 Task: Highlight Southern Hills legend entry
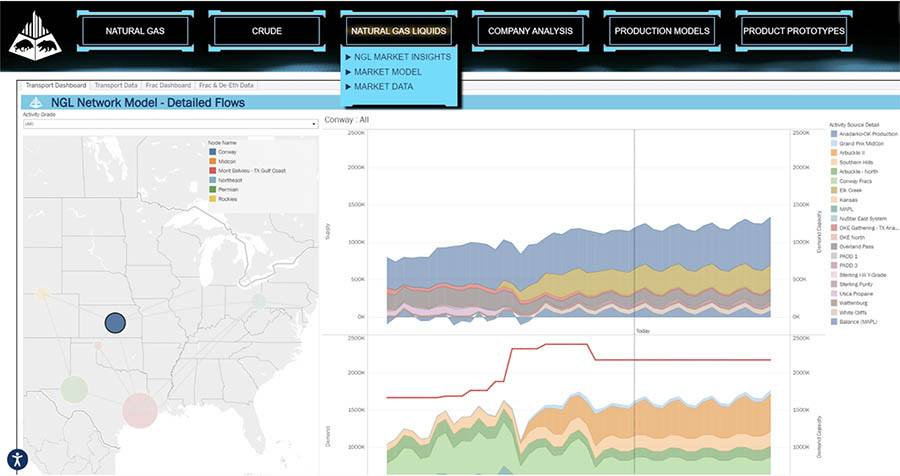(852, 162)
